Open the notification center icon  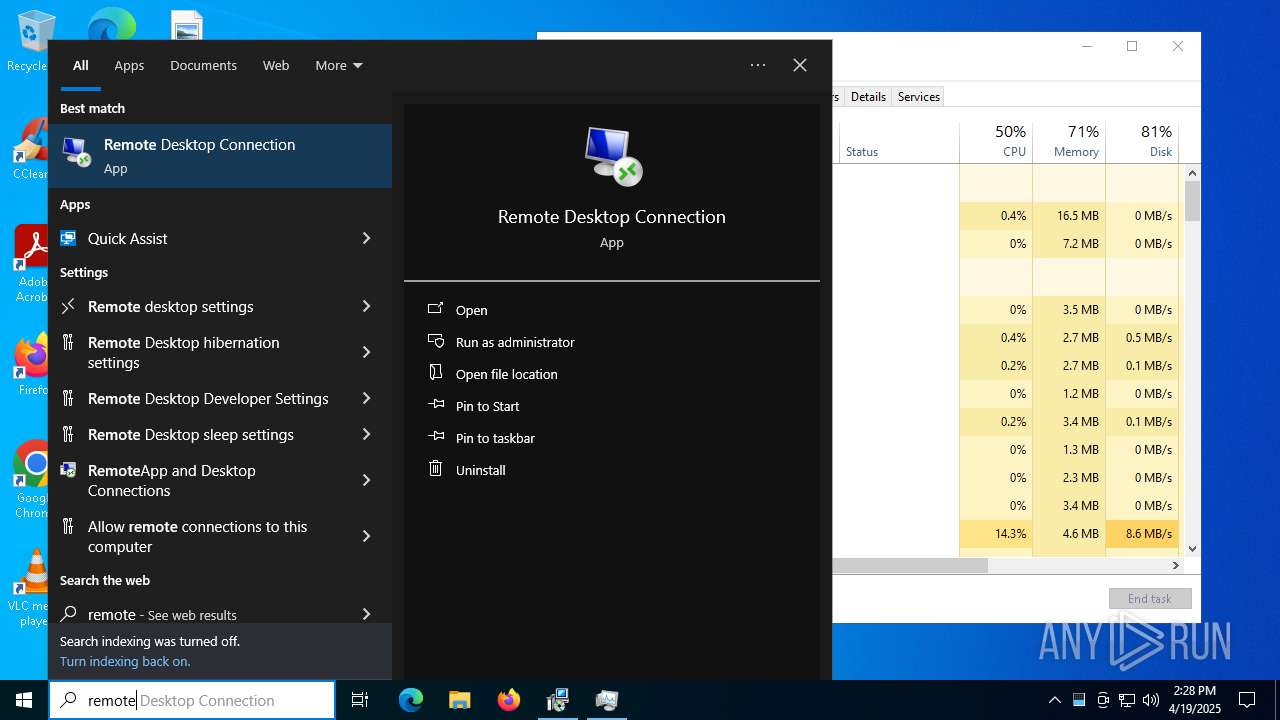[1247, 700]
